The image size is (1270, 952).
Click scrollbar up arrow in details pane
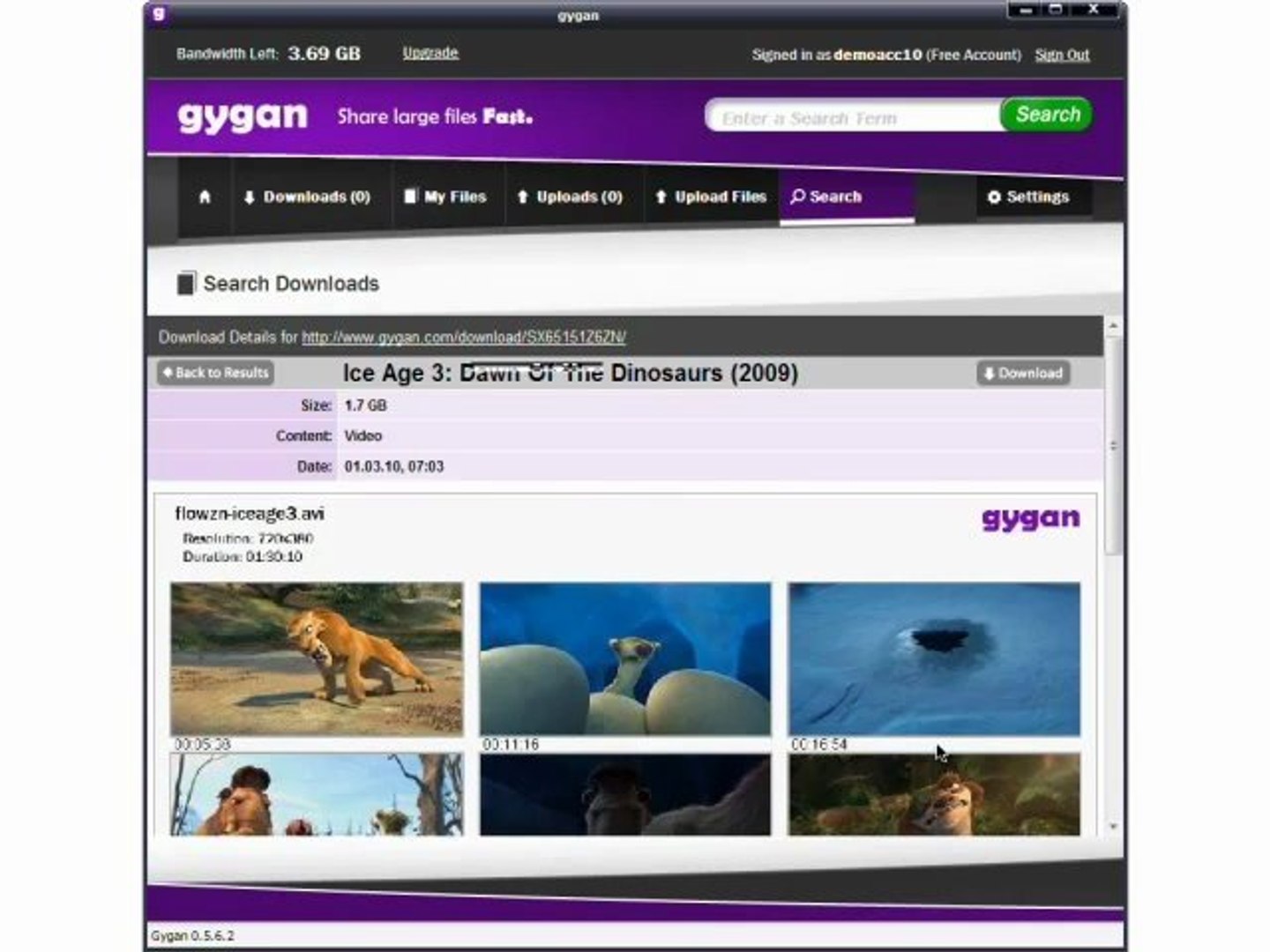(1113, 326)
